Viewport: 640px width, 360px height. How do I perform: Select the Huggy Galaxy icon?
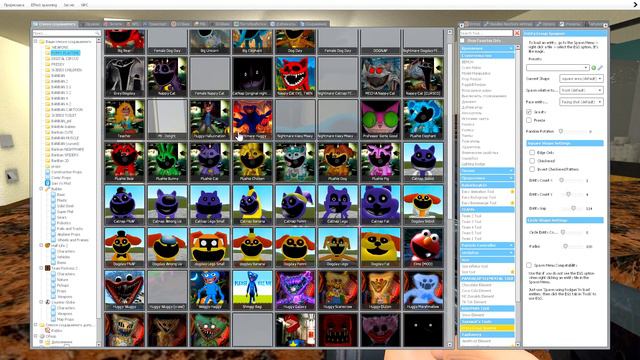[295, 290]
